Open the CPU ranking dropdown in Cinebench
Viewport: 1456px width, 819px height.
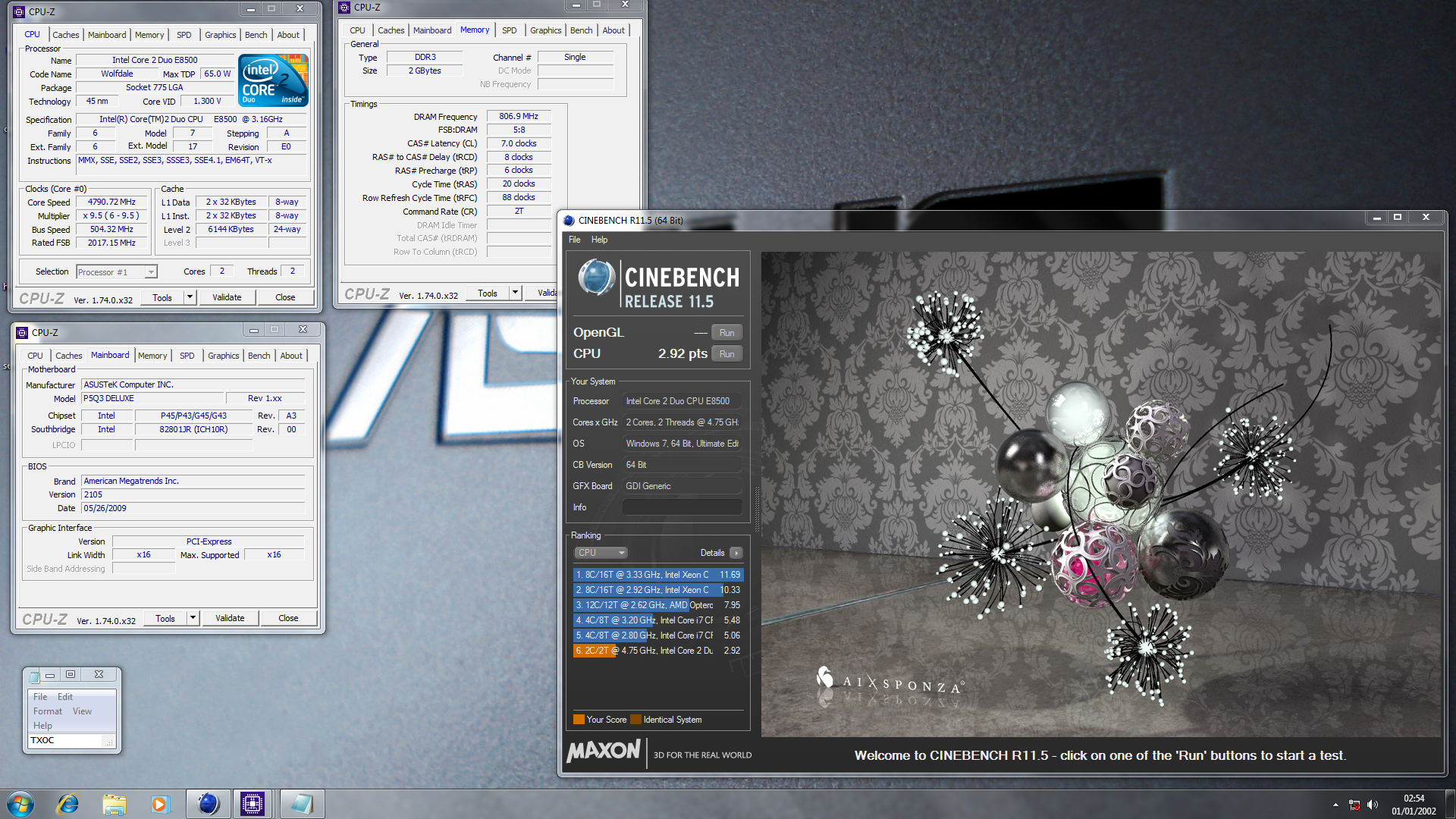[x=601, y=553]
